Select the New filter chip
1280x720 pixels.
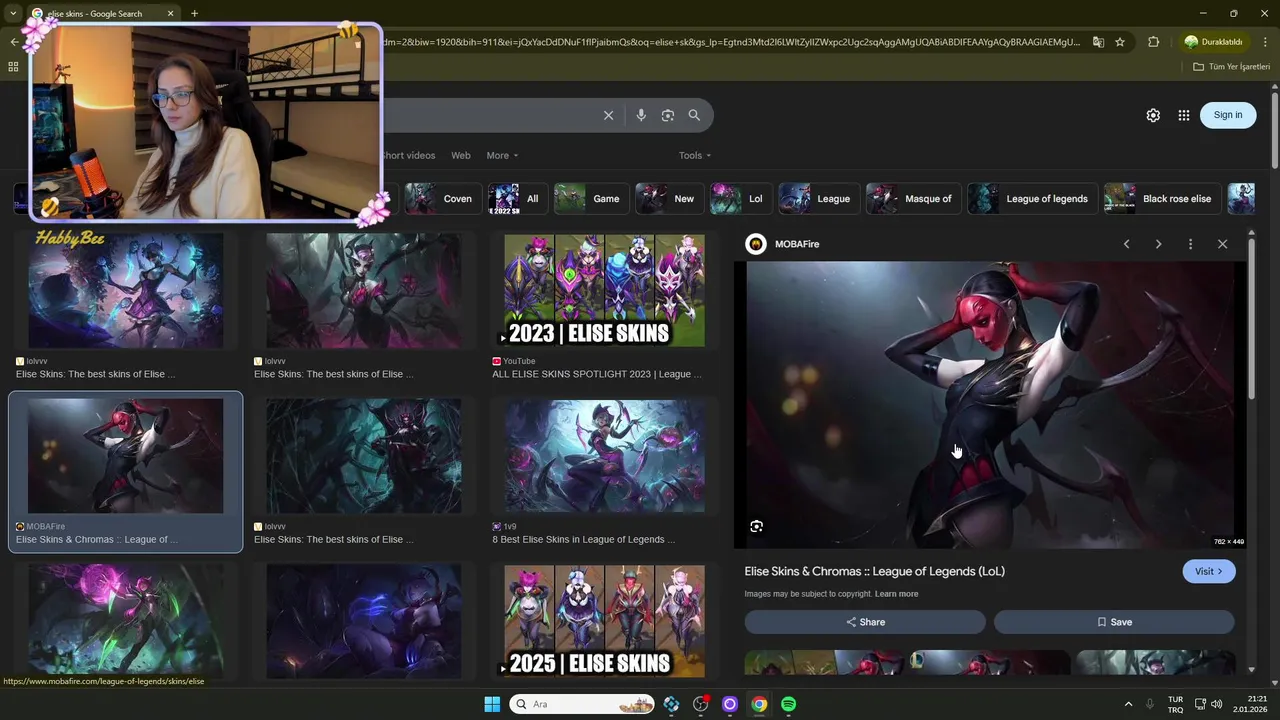[668, 199]
